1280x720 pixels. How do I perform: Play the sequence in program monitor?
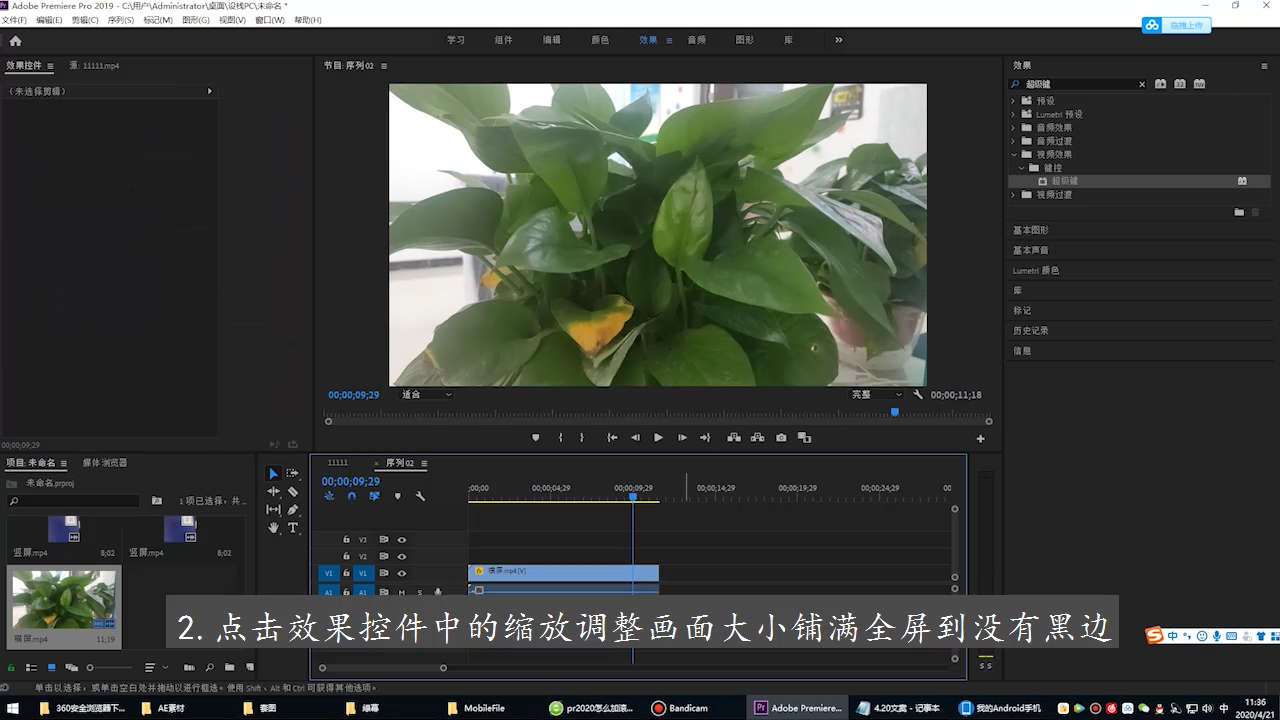pyautogui.click(x=658, y=438)
